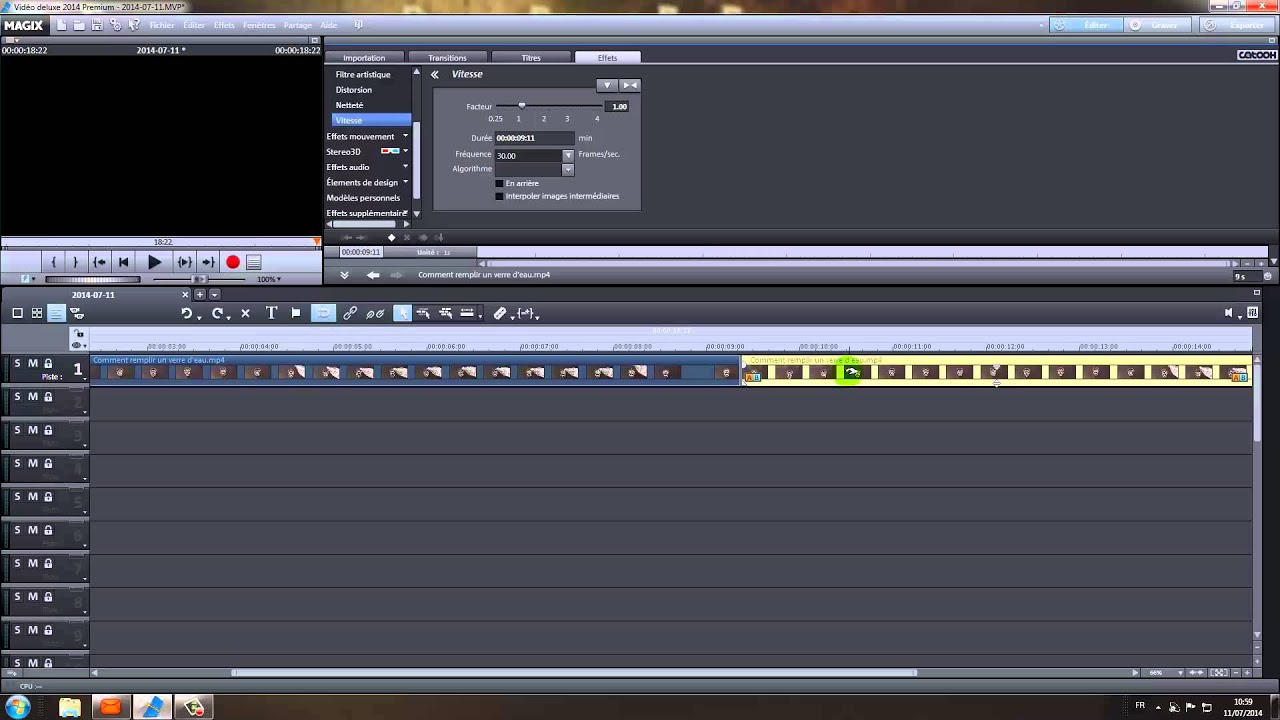Mute track 1 with M
The image size is (1280, 720).
tap(32, 364)
